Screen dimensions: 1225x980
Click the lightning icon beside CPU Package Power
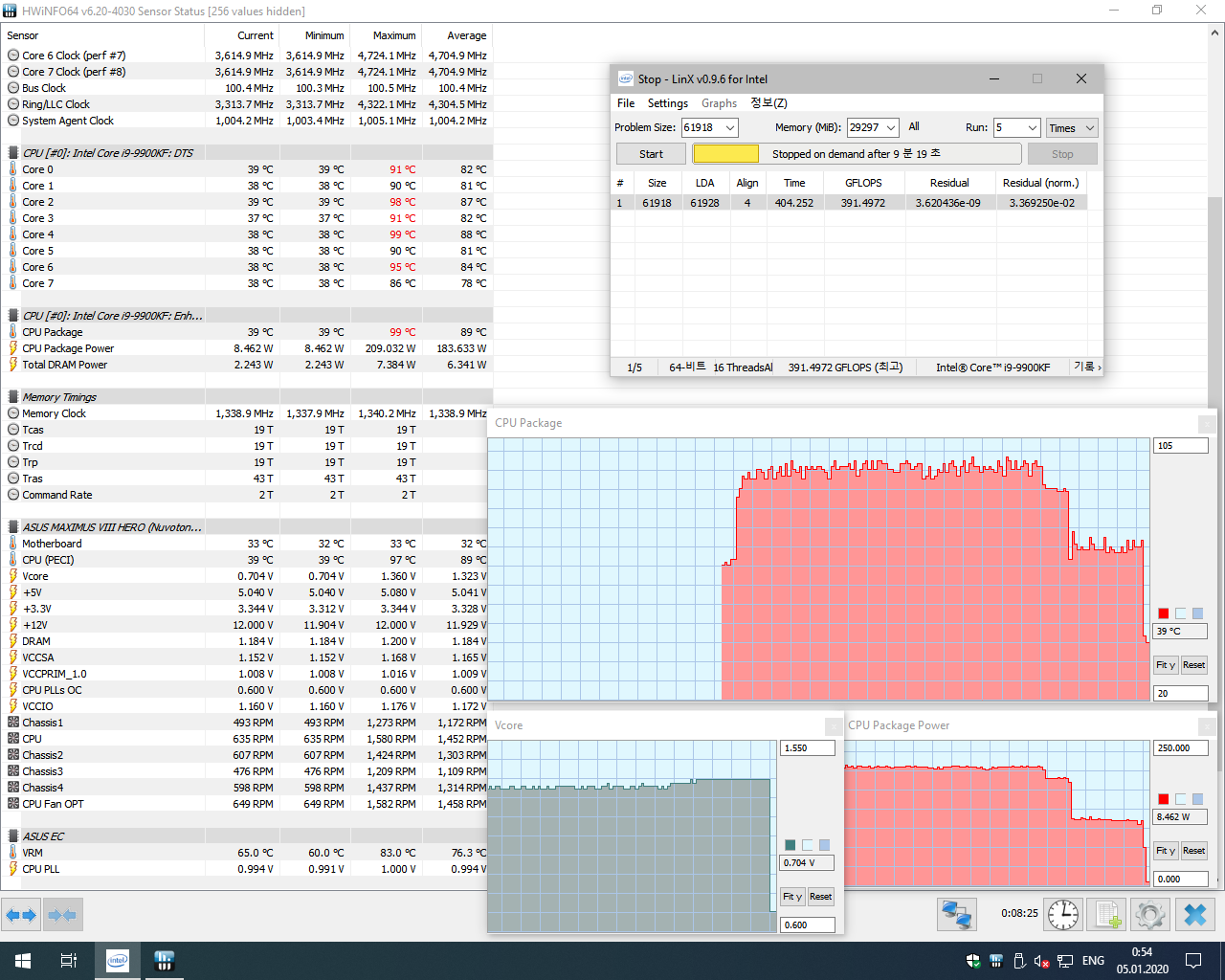click(x=13, y=348)
